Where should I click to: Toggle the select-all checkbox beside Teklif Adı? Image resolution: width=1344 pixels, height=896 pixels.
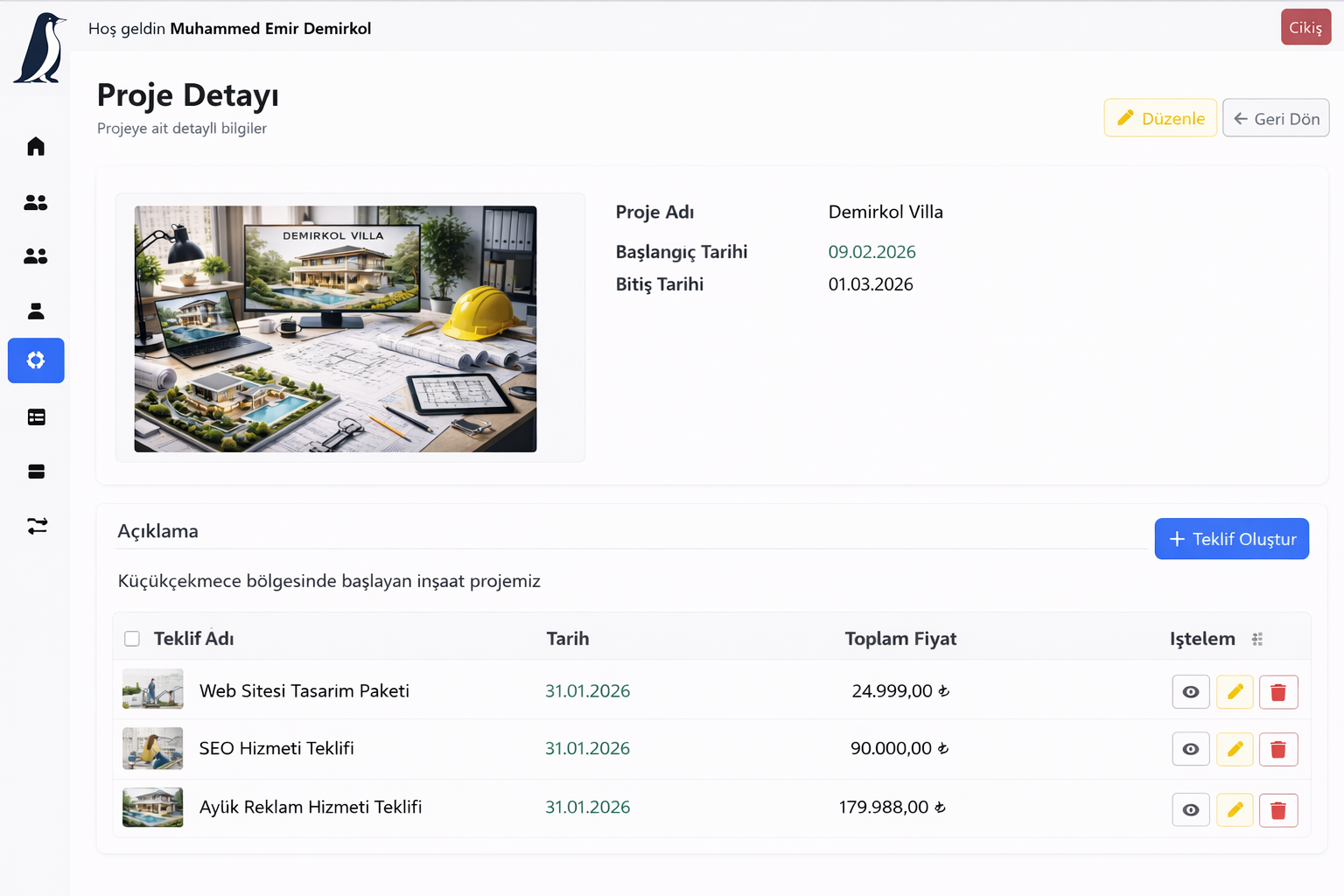[x=132, y=639]
